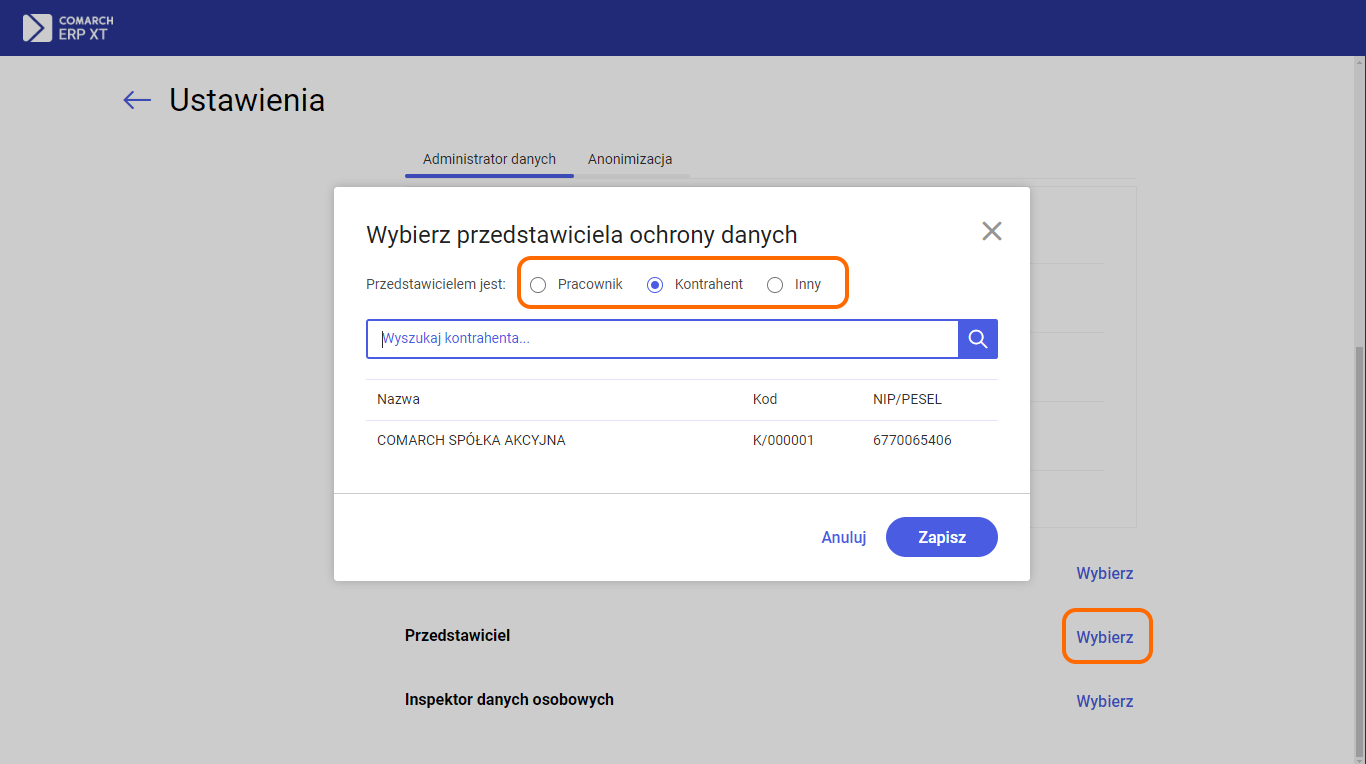Close the dialog with the X icon
The height and width of the screenshot is (764, 1366).
pos(991,232)
